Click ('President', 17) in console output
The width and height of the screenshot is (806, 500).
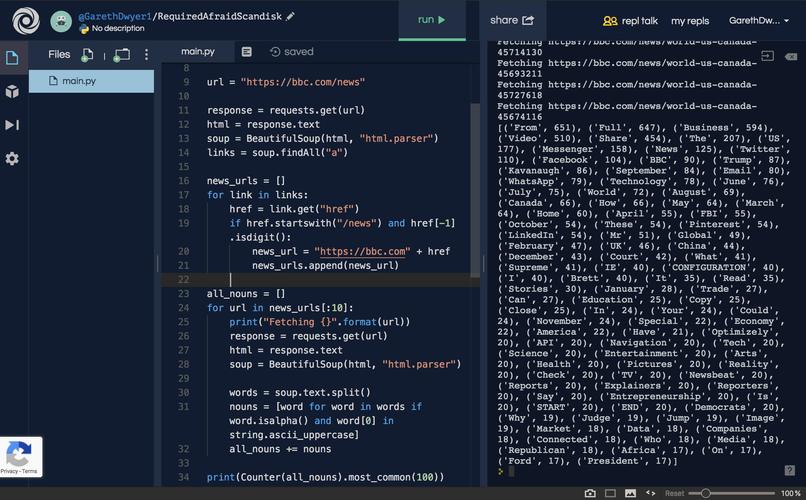click(x=626, y=461)
